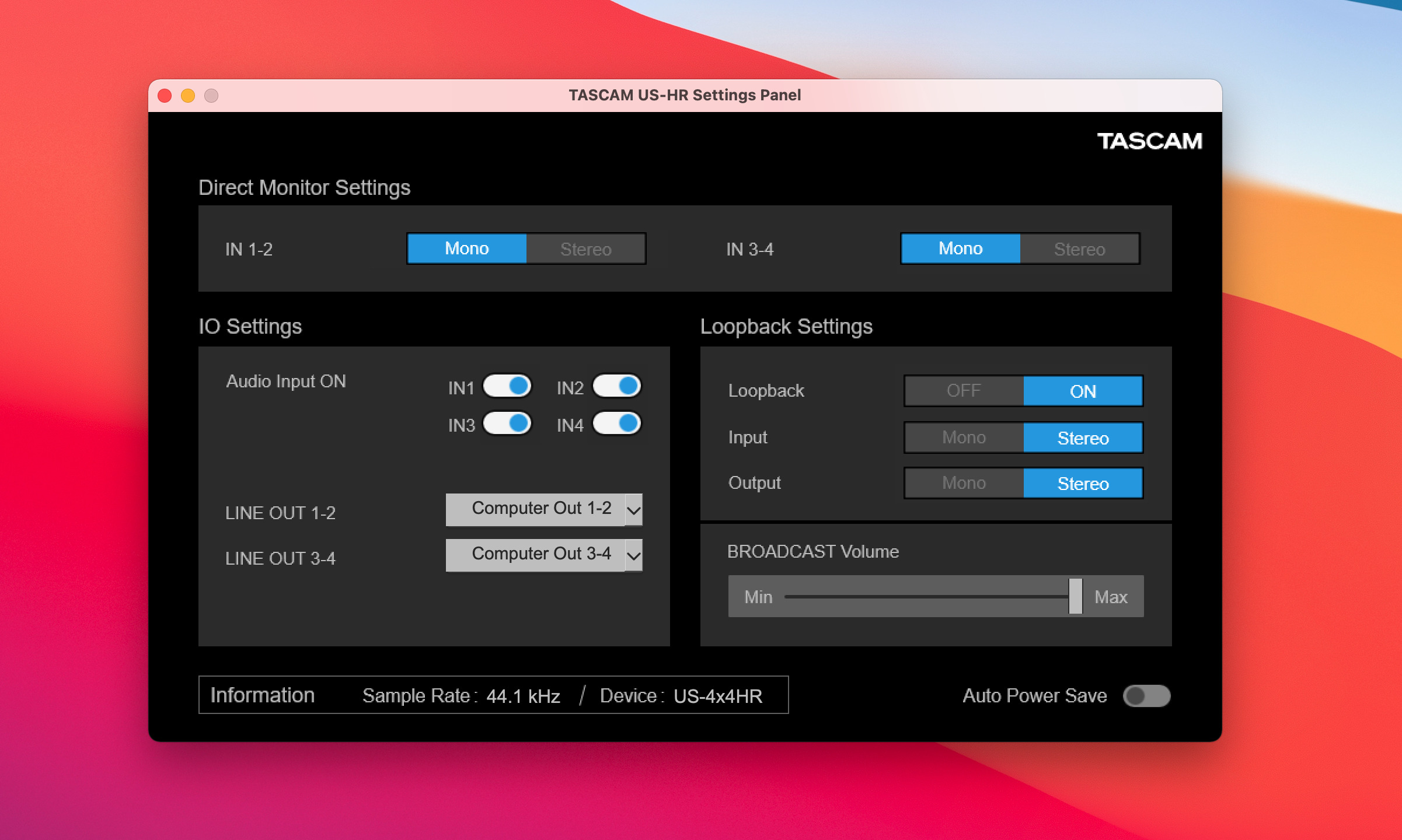Set IN 1-2 direct monitor to Mono
The image size is (1402, 840).
(467, 249)
